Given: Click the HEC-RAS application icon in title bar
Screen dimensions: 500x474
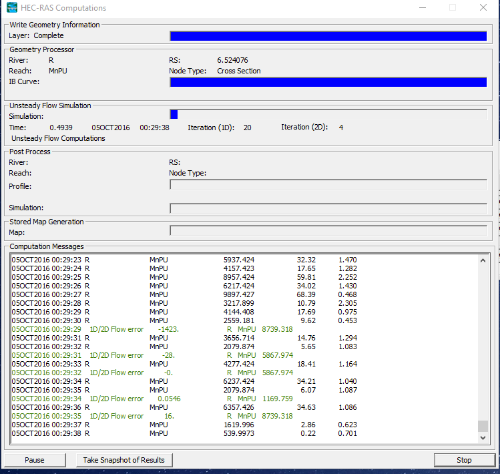Looking at the screenshot, I should click(12, 7).
